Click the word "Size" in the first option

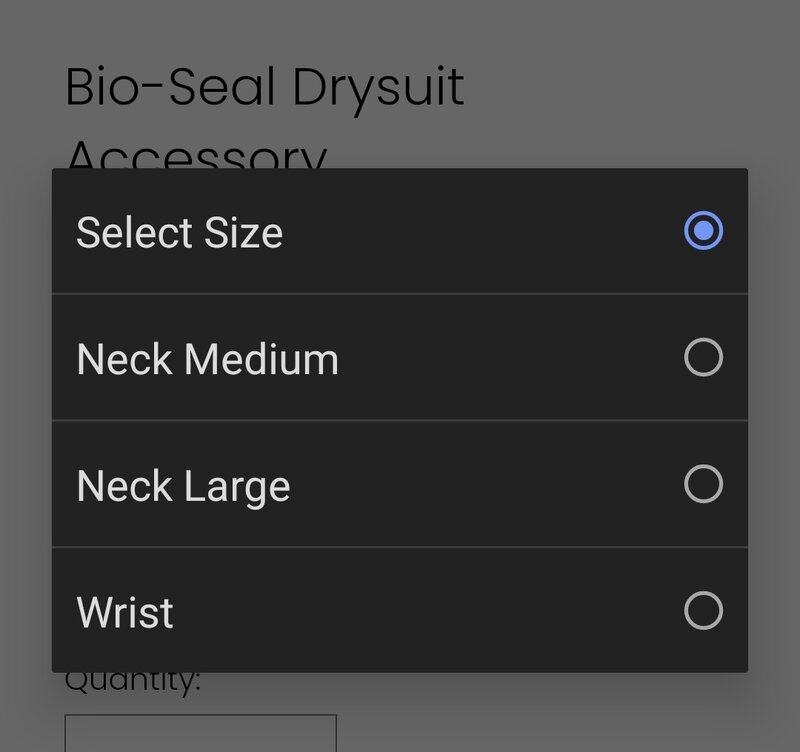pyautogui.click(x=243, y=233)
